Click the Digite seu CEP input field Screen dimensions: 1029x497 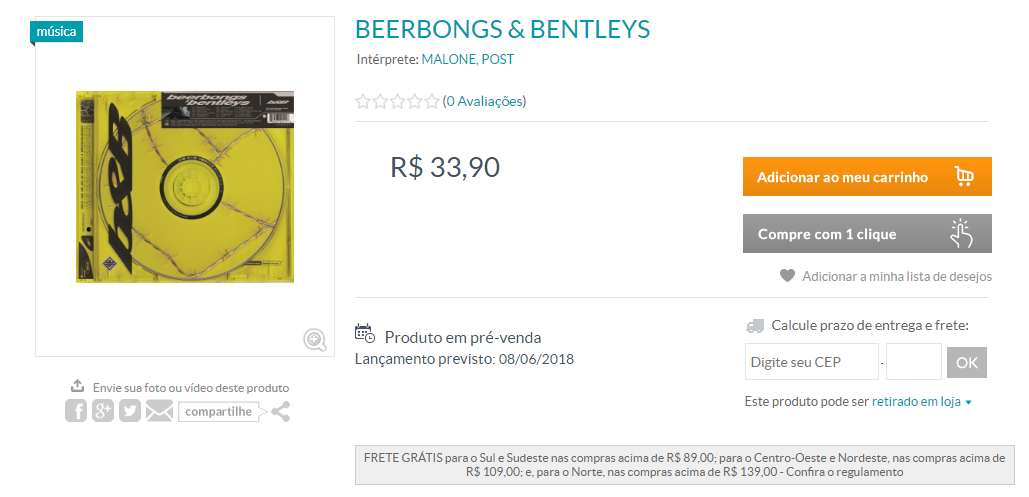812,362
